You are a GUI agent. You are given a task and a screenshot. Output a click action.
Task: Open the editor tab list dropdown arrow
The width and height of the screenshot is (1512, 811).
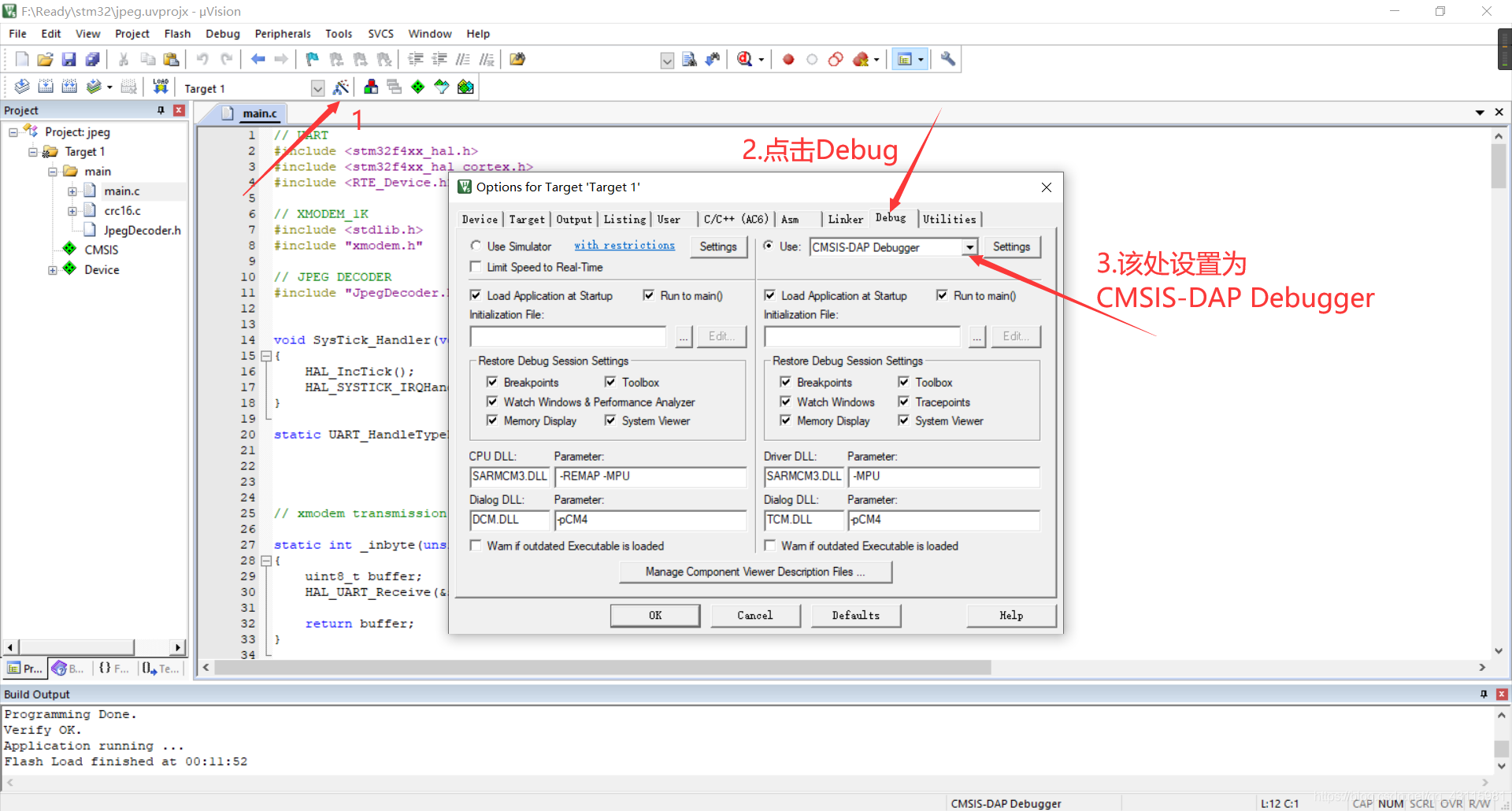click(x=1480, y=113)
